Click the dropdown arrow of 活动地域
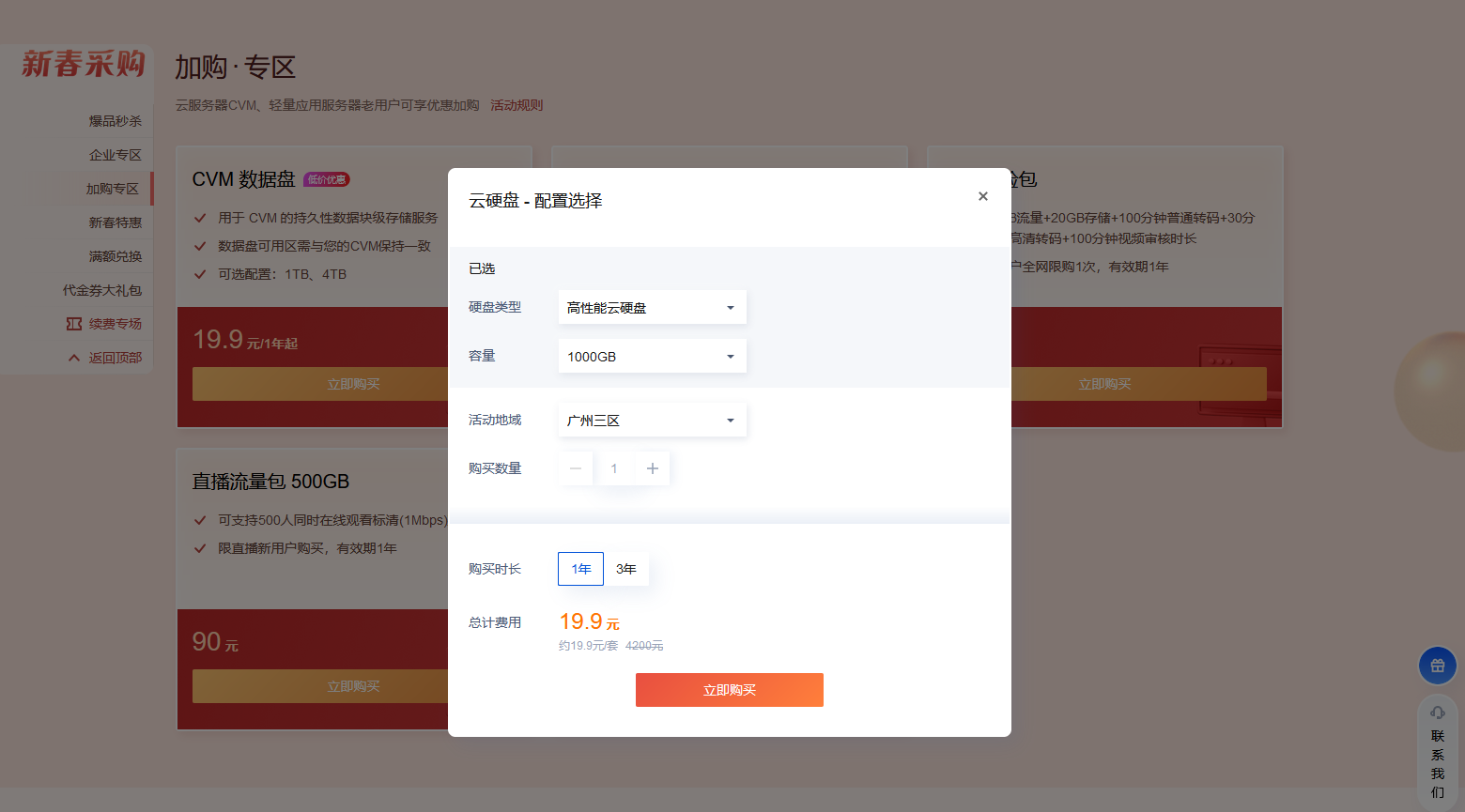Viewport: 1465px width, 812px height. pyautogui.click(x=731, y=421)
